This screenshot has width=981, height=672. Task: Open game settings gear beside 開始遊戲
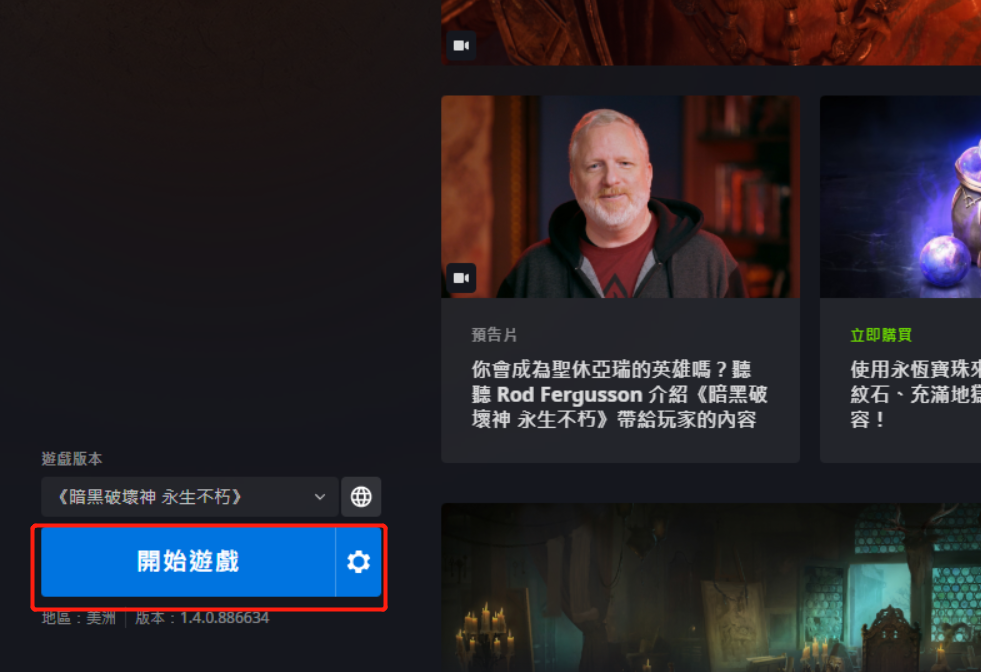tap(358, 561)
